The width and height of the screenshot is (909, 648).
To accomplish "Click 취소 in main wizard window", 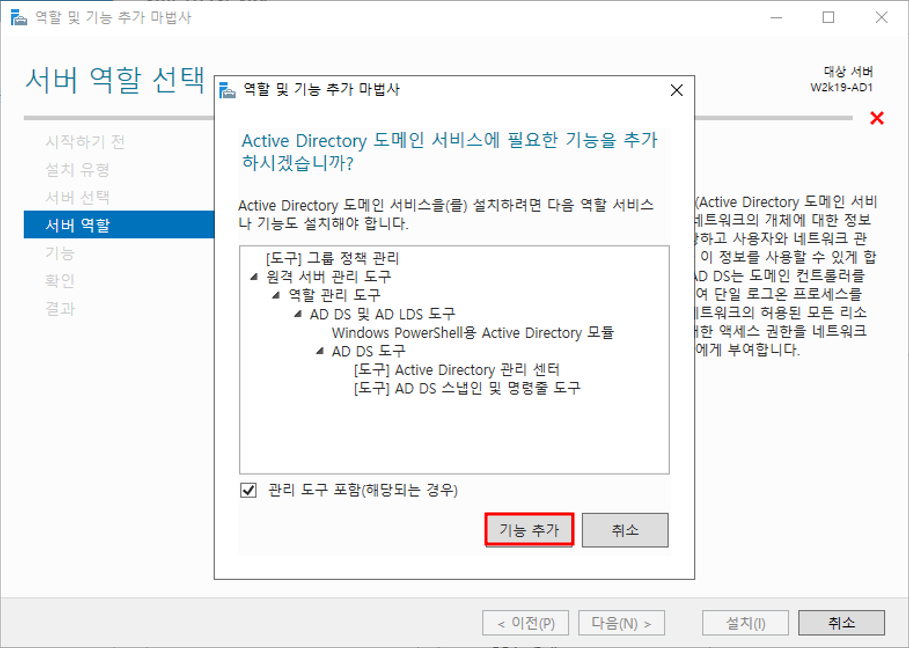I will click(x=842, y=623).
